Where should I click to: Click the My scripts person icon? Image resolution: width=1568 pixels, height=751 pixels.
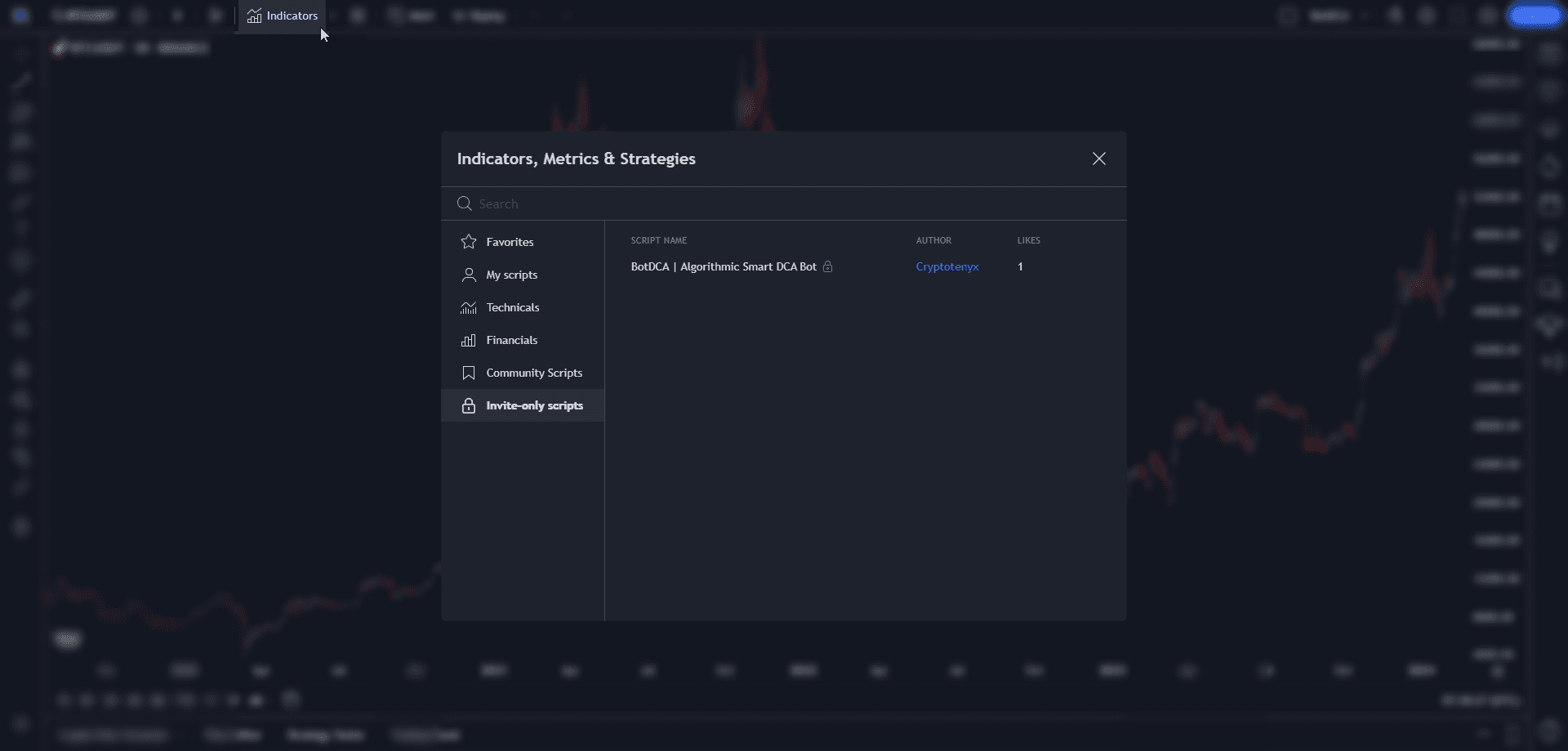[469, 275]
